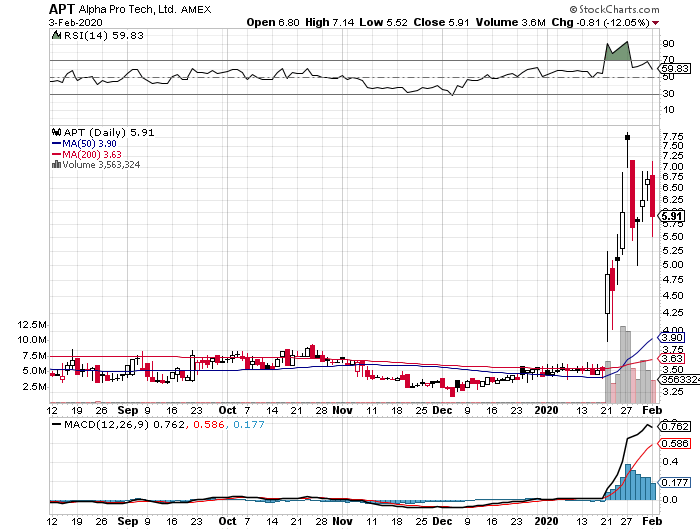Click the bold 5.91 price tag on right axis
Viewport: 700px width, 530px height.
pos(672,217)
